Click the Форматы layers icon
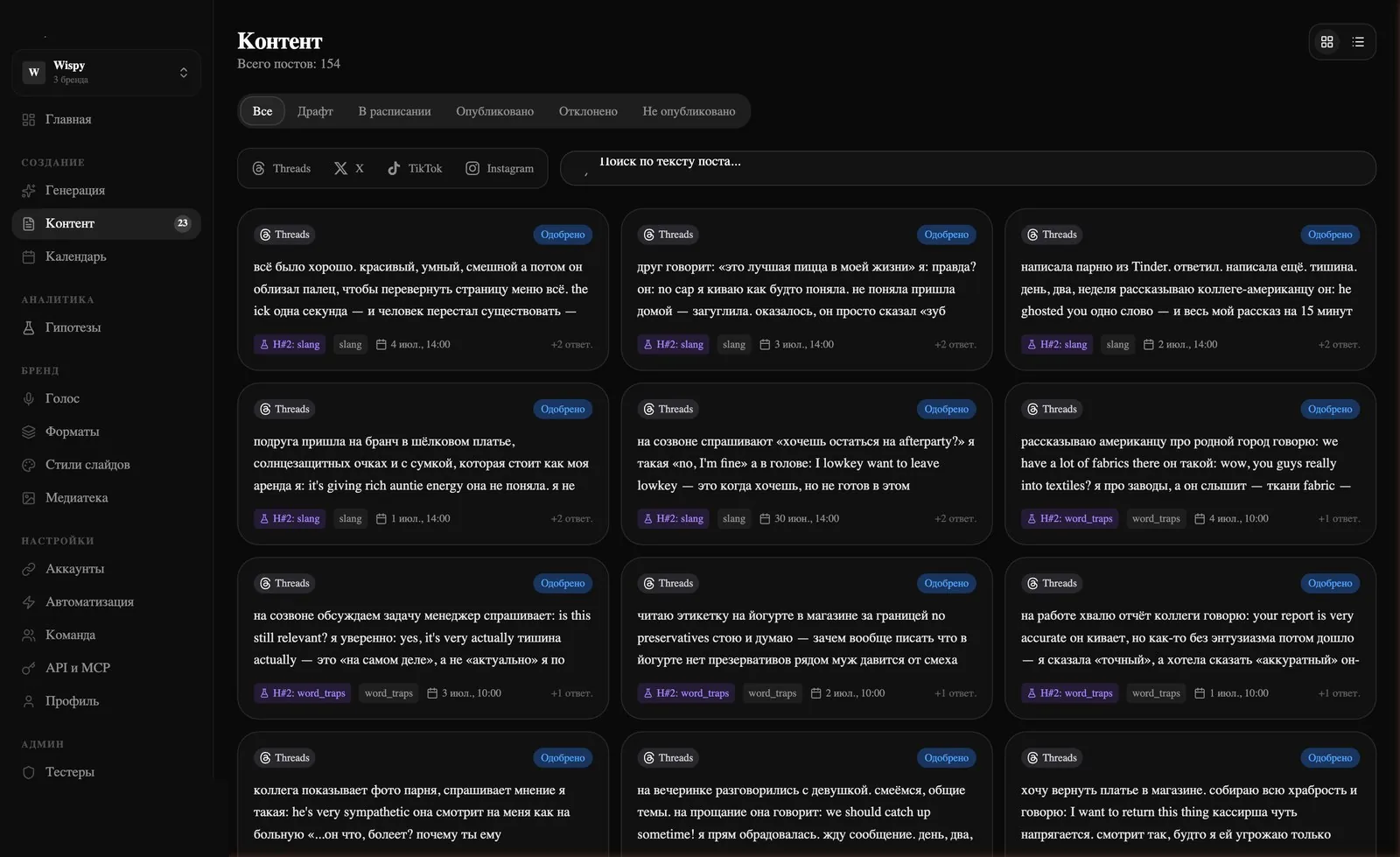This screenshot has width=1400, height=857. click(x=29, y=432)
